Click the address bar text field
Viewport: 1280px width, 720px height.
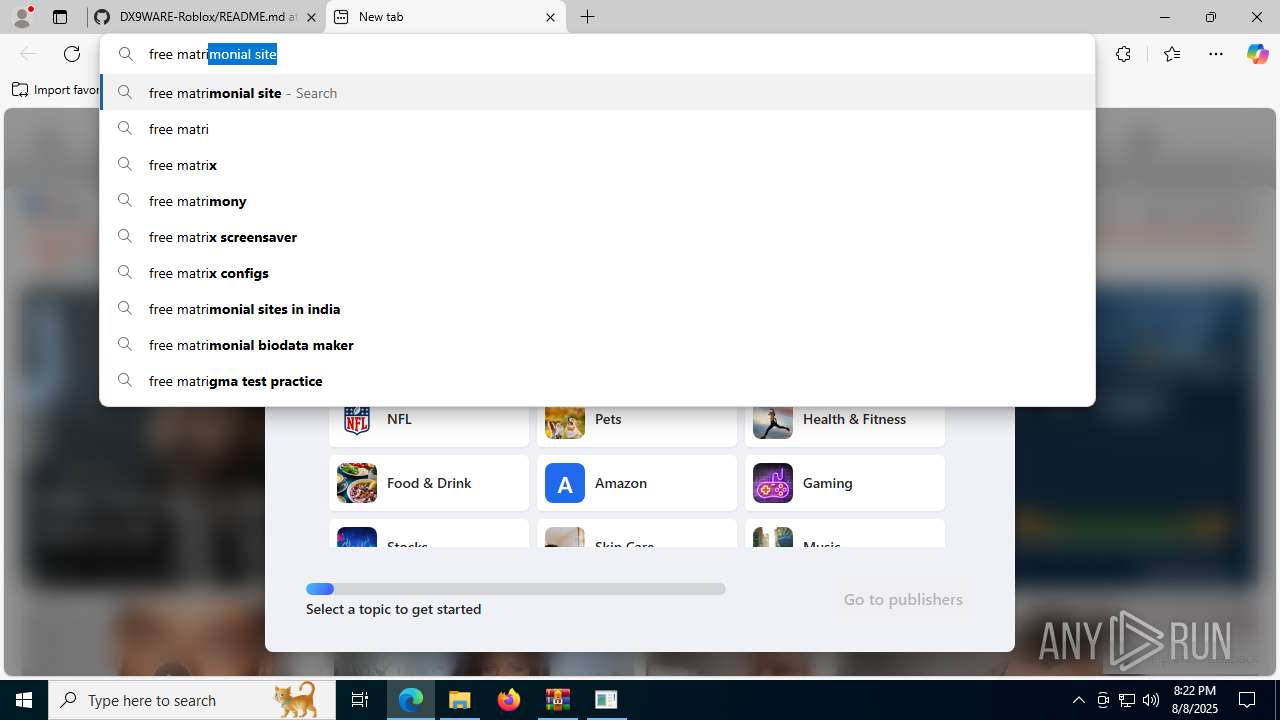point(597,54)
